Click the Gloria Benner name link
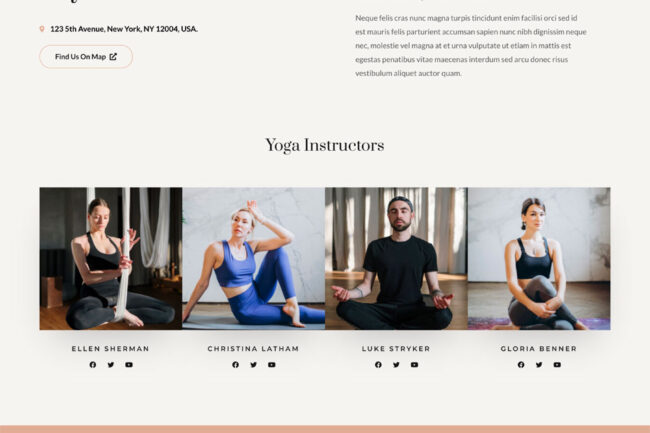This screenshot has width=650, height=433. pos(539,349)
